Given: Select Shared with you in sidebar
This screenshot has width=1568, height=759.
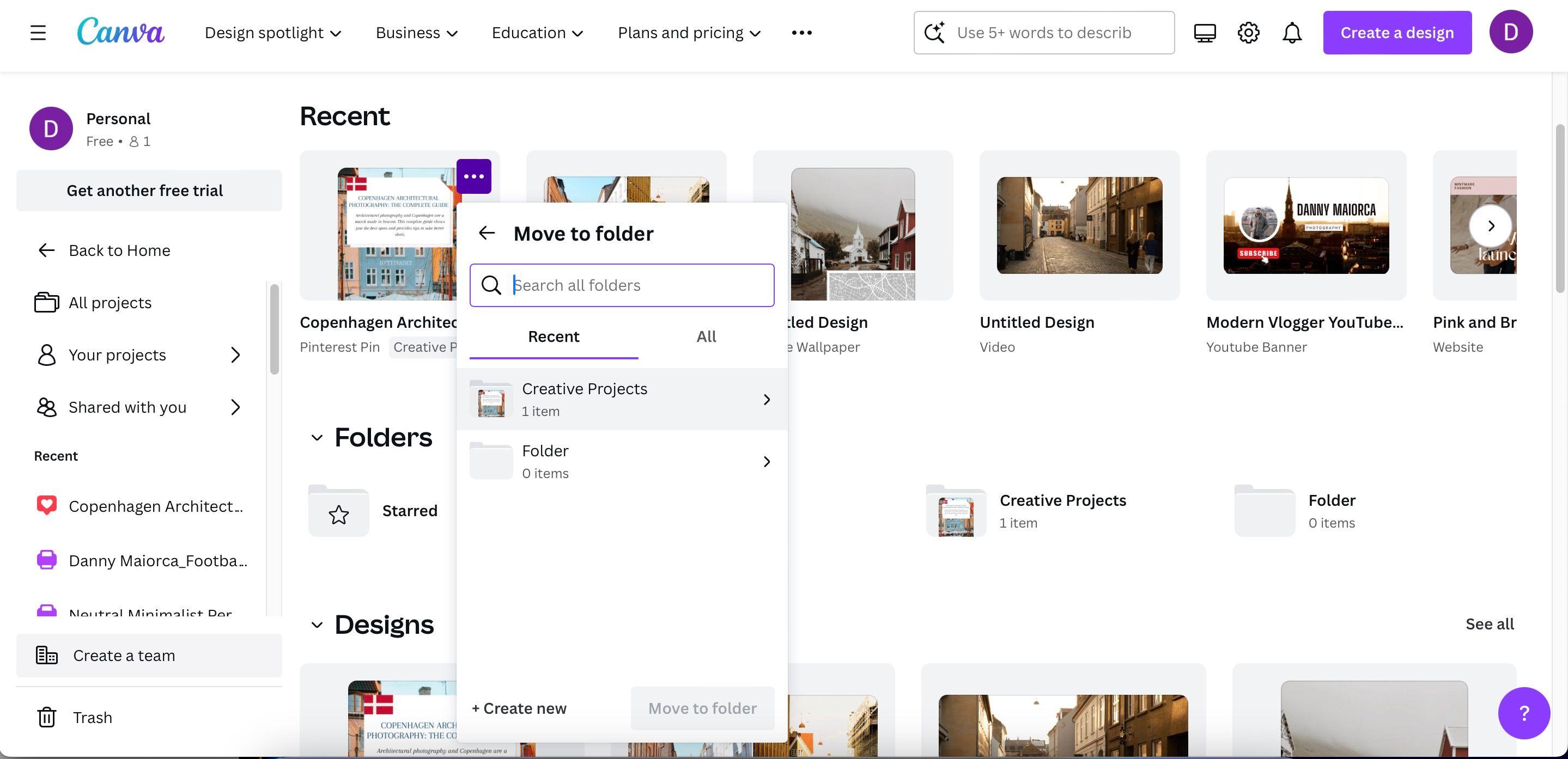Looking at the screenshot, I should (x=126, y=407).
